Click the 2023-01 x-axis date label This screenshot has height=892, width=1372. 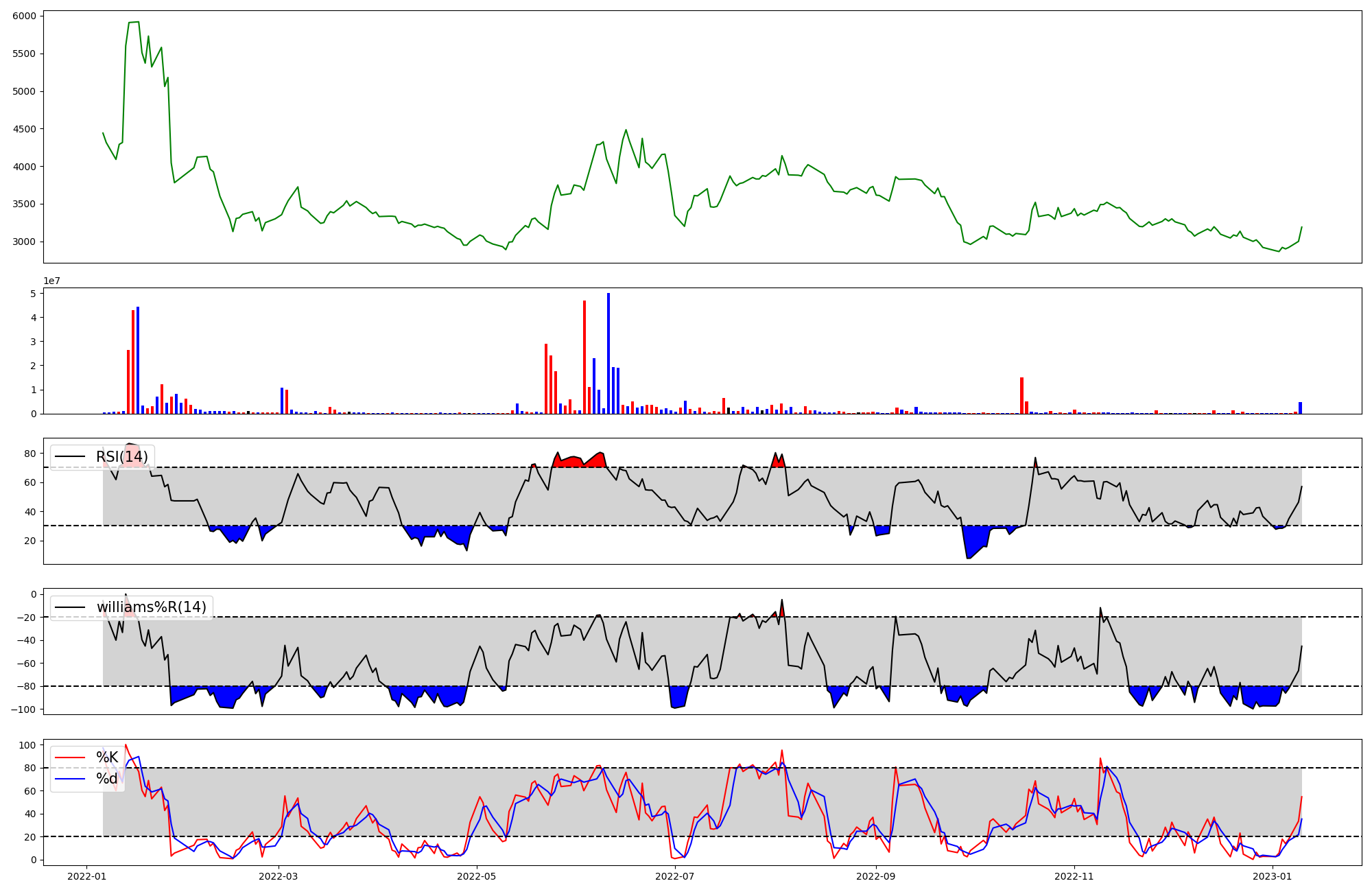pyautogui.click(x=1273, y=876)
